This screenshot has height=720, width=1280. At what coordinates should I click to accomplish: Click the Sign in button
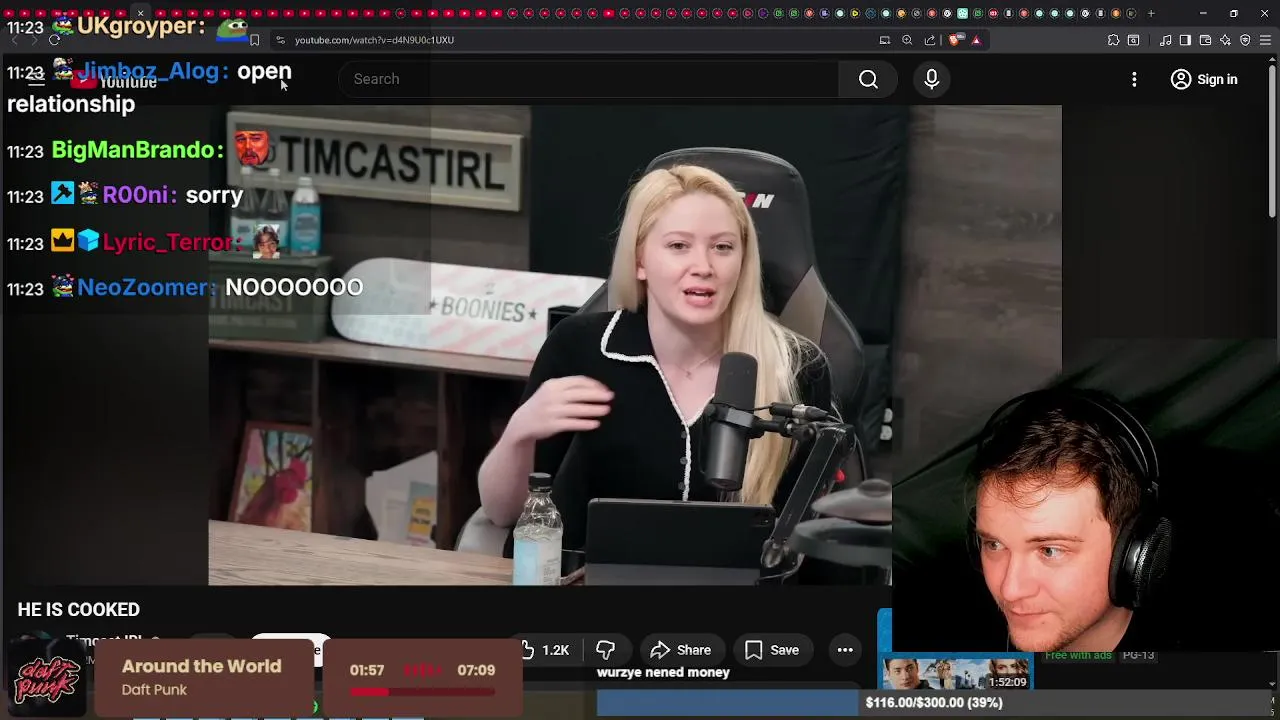[x=1204, y=79]
